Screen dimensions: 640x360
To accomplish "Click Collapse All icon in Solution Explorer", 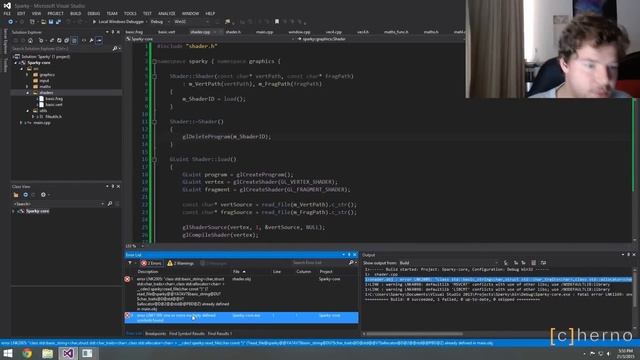I will [67, 40].
